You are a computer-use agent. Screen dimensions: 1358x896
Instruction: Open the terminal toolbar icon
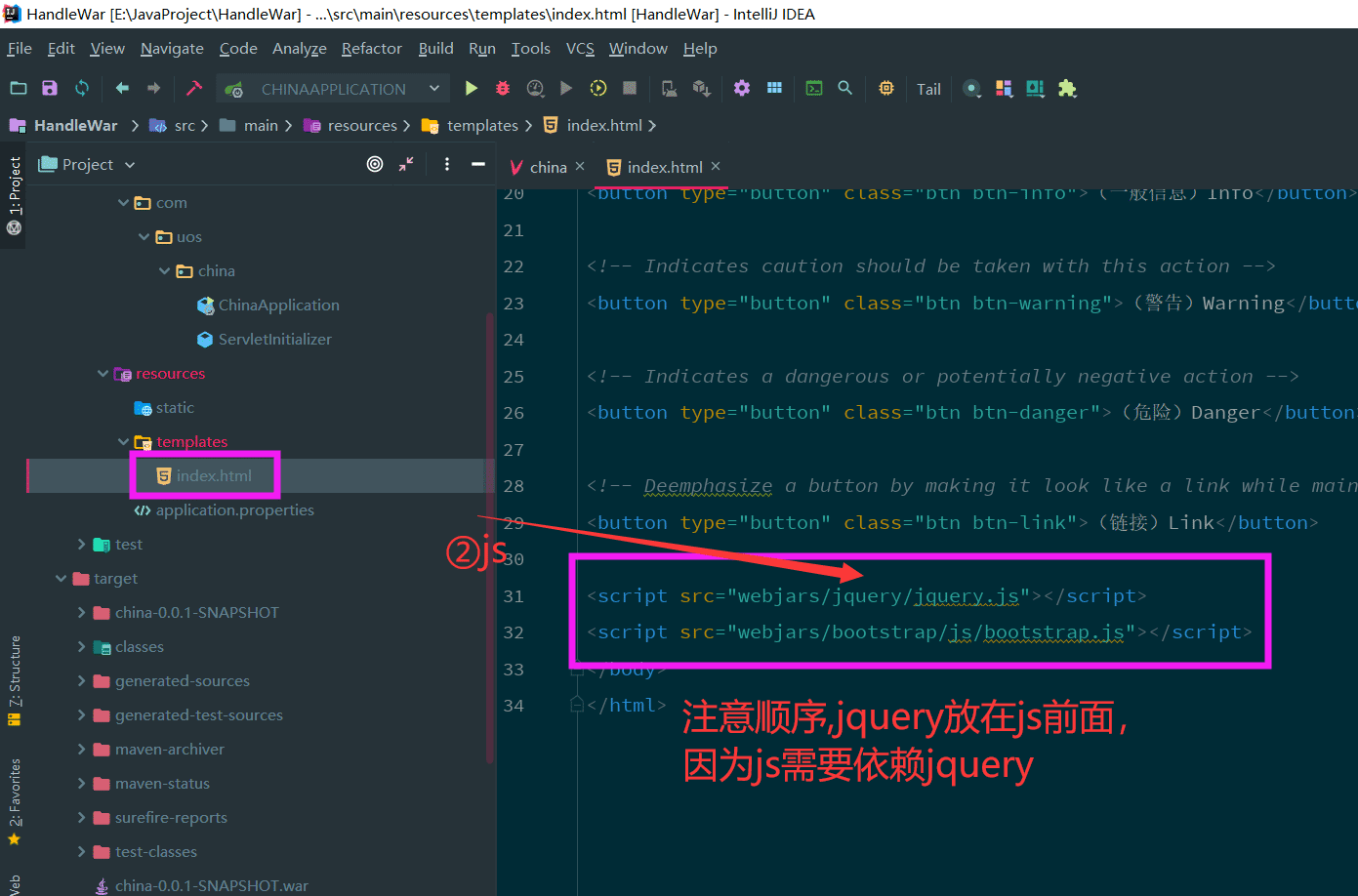pyautogui.click(x=813, y=88)
